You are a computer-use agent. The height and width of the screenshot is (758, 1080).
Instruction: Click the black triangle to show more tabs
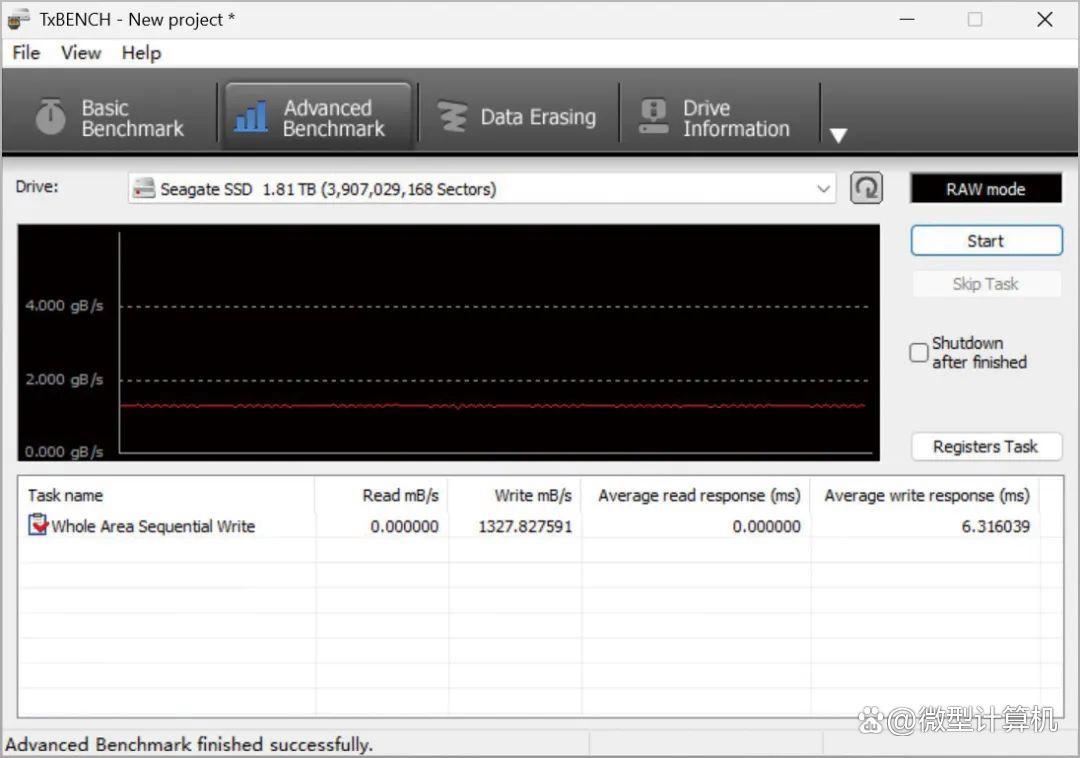point(838,135)
